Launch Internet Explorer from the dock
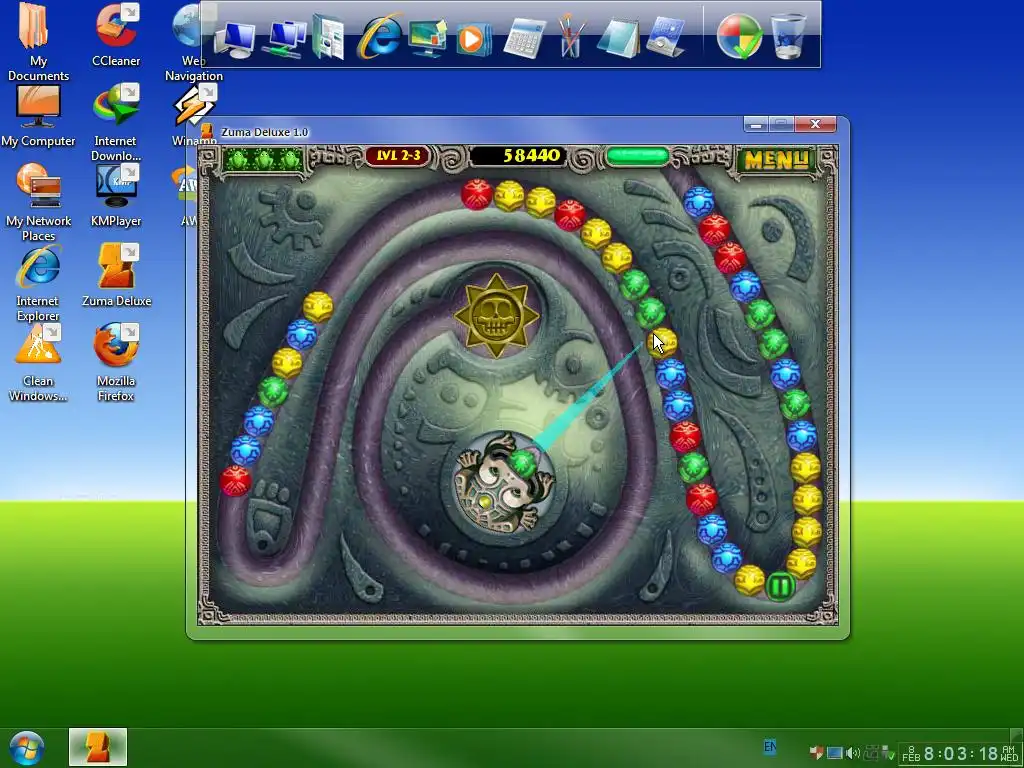1024x768 pixels. pyautogui.click(x=379, y=37)
